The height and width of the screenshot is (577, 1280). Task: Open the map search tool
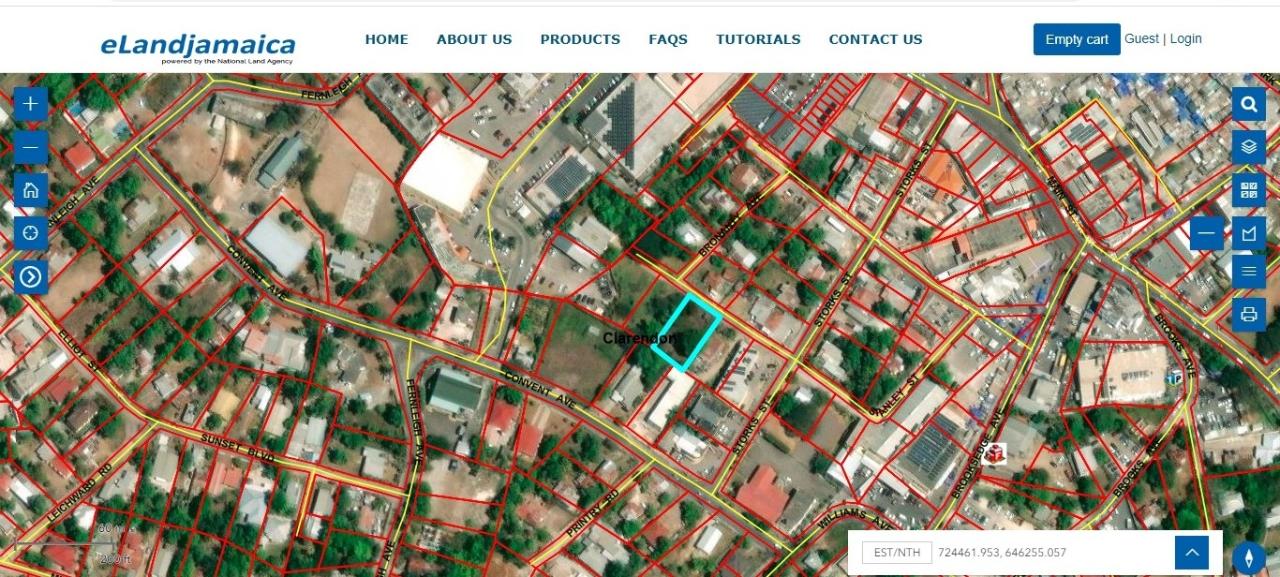click(1248, 103)
